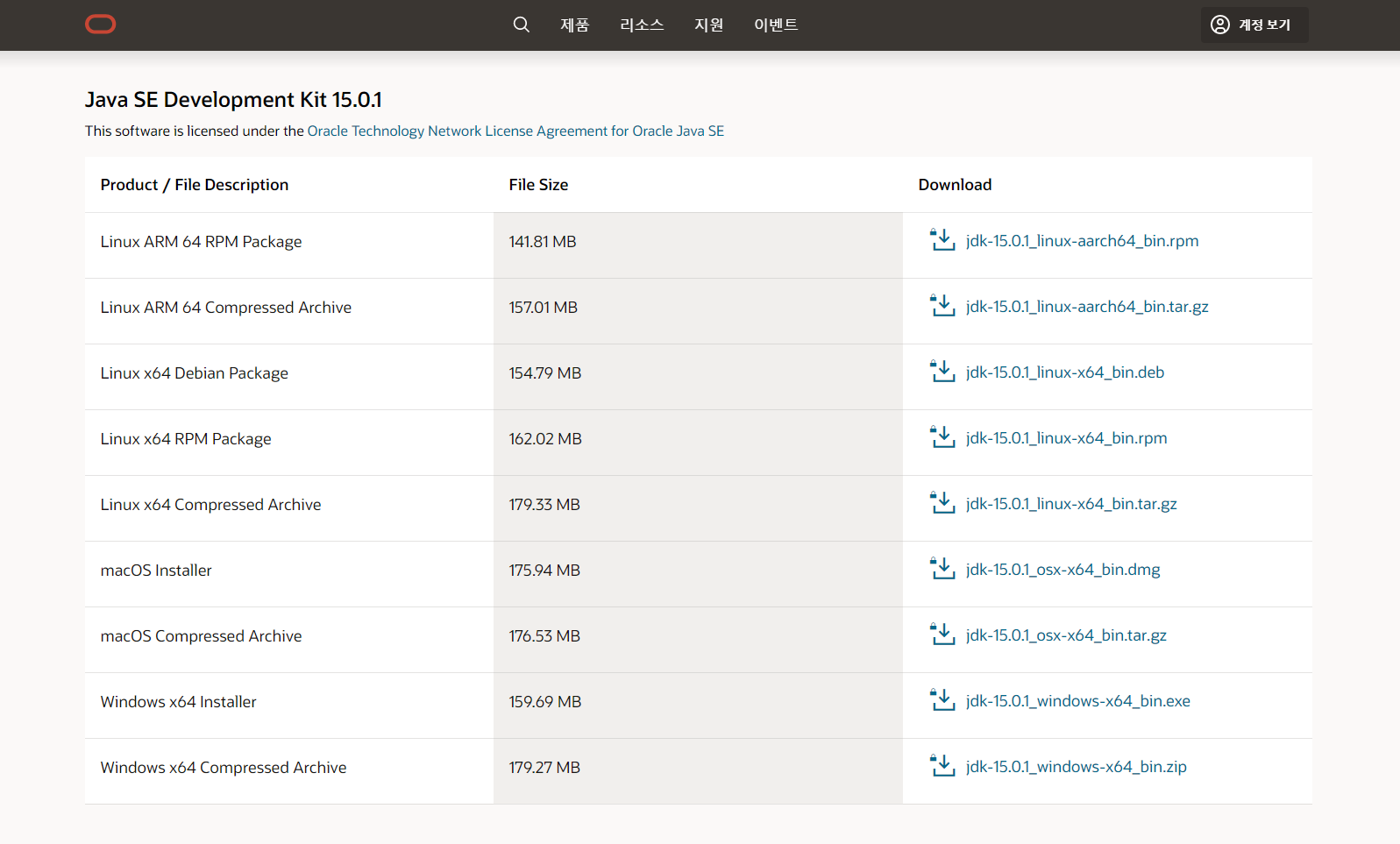
Task: Select the Java SE Development Kit 15.0.1 heading
Action: click(233, 100)
